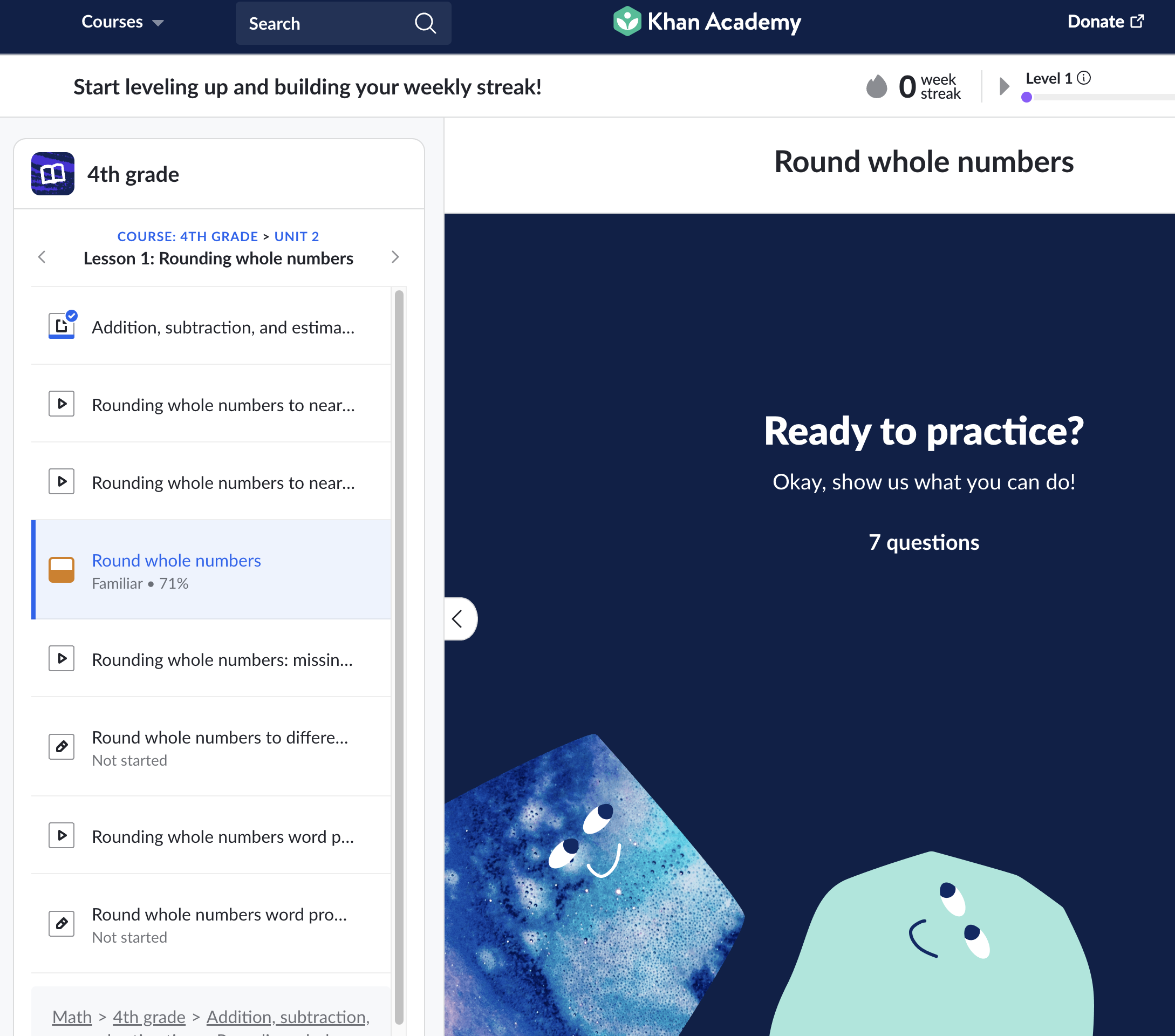Screen dimensions: 1175x1036
Task: Click the lesson list vertical scrollbar
Action: (x=399, y=657)
